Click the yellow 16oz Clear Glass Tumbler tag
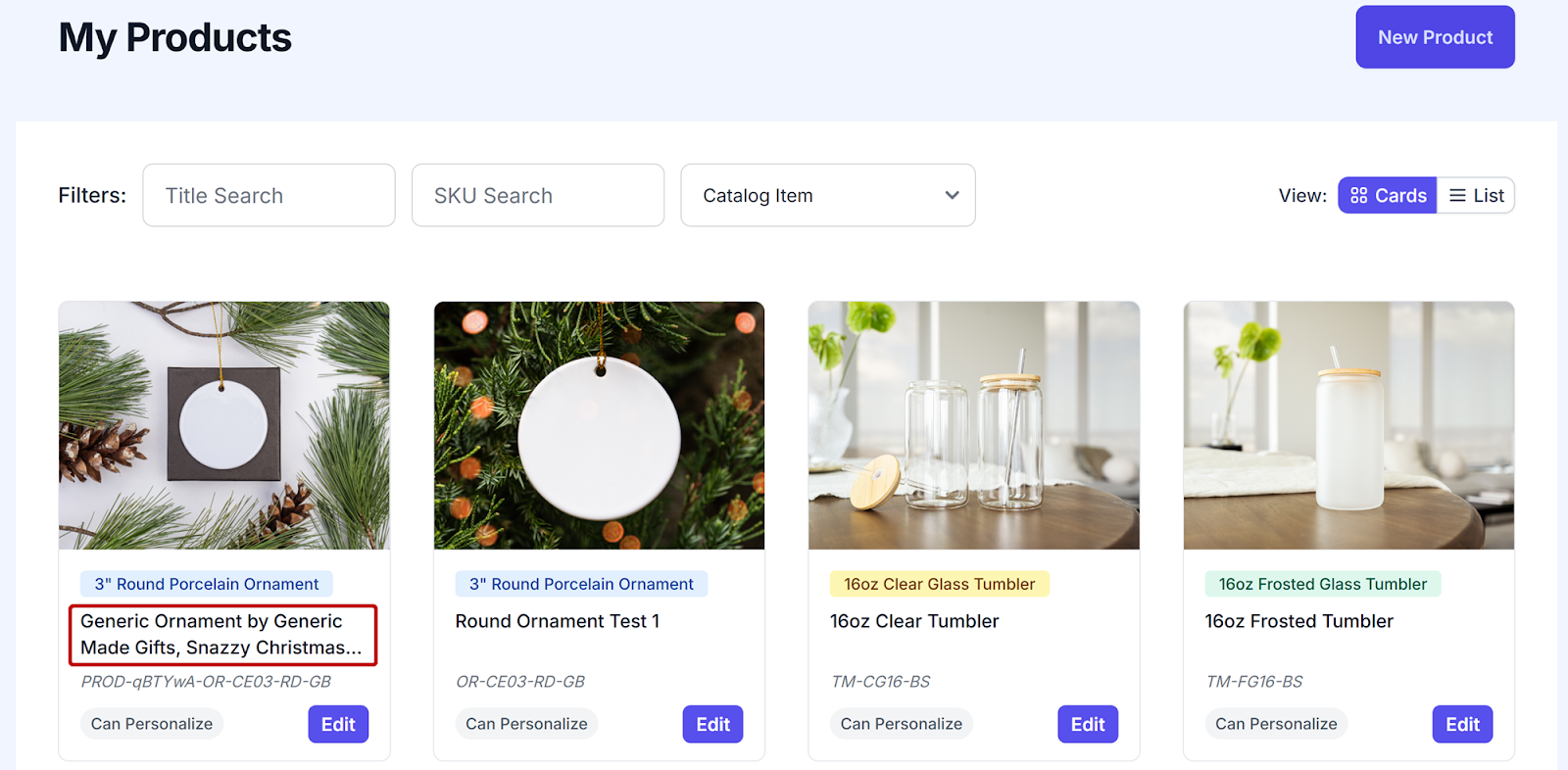1568x770 pixels. coord(939,584)
